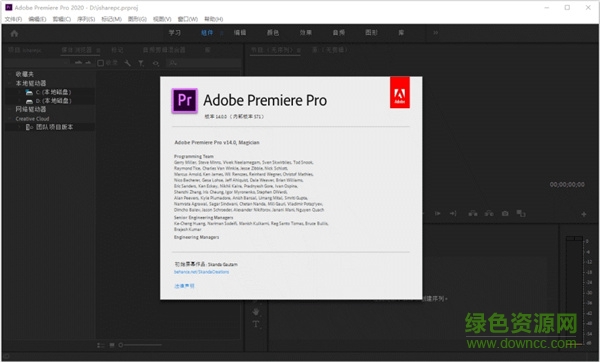Open the 编辑(E) menu
This screenshot has width=600, height=362.
point(37,19)
